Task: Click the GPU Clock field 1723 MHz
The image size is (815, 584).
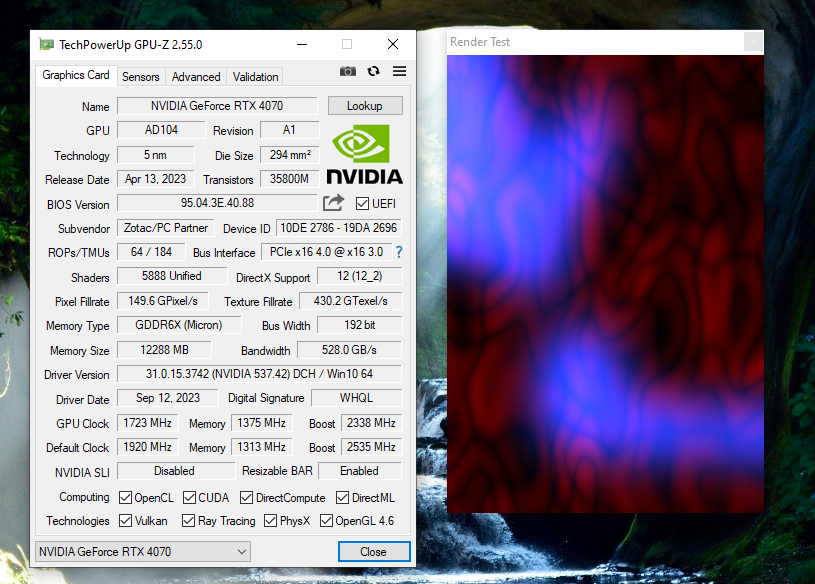Action: (148, 423)
